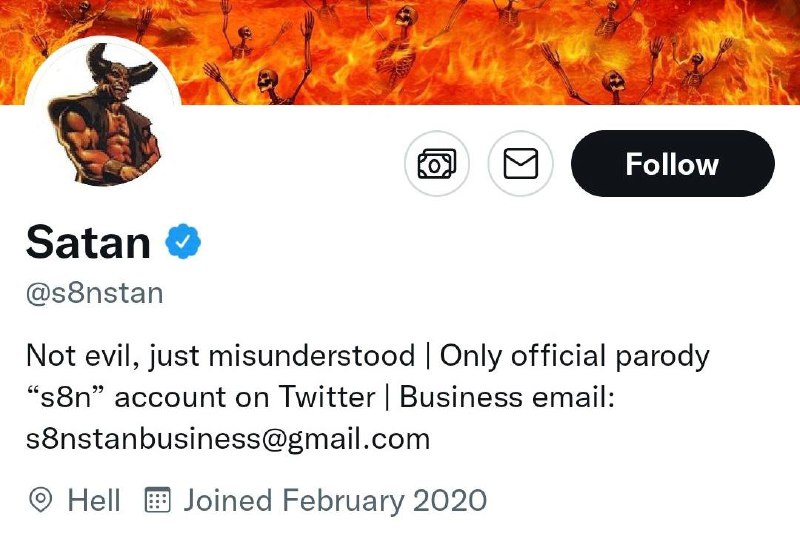The image size is (800, 536).
Task: Click the display name Satan
Action: 88,242
